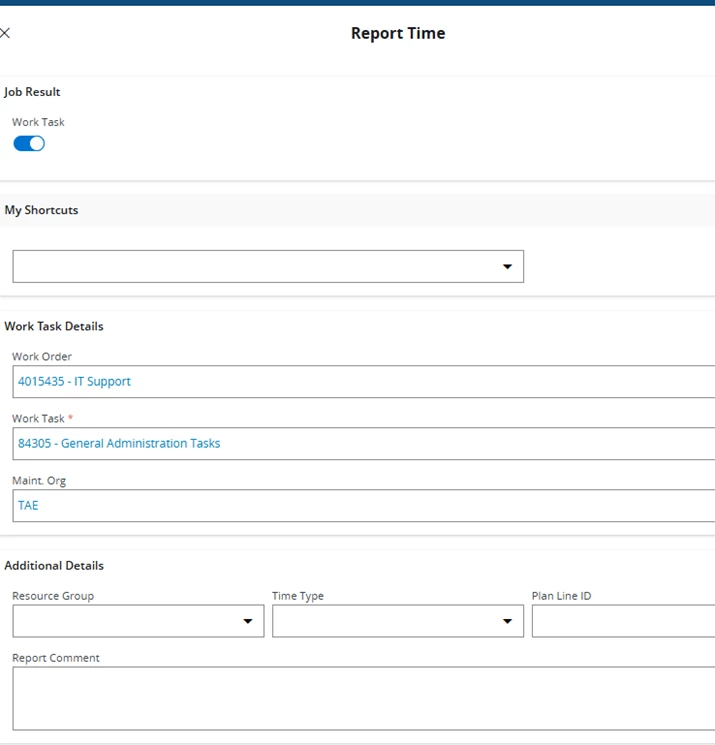
Task: Open the Resource Group dropdown arrow
Action: click(x=248, y=621)
